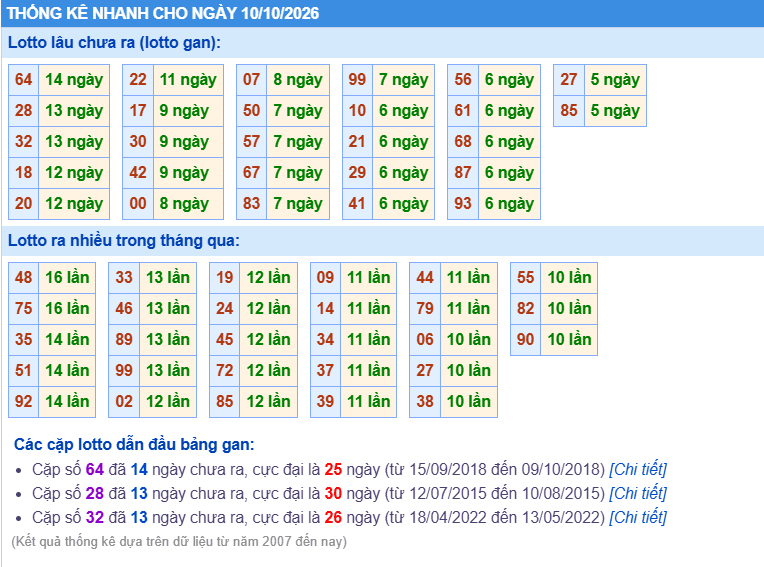This screenshot has width=764, height=567.
Task: Select number 09 cell in frequent table
Action: point(325,278)
